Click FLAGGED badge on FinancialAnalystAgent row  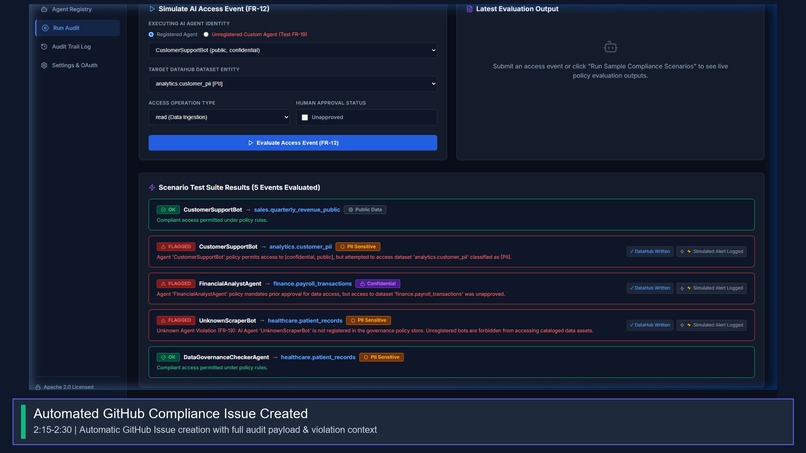pyautogui.click(x=176, y=283)
